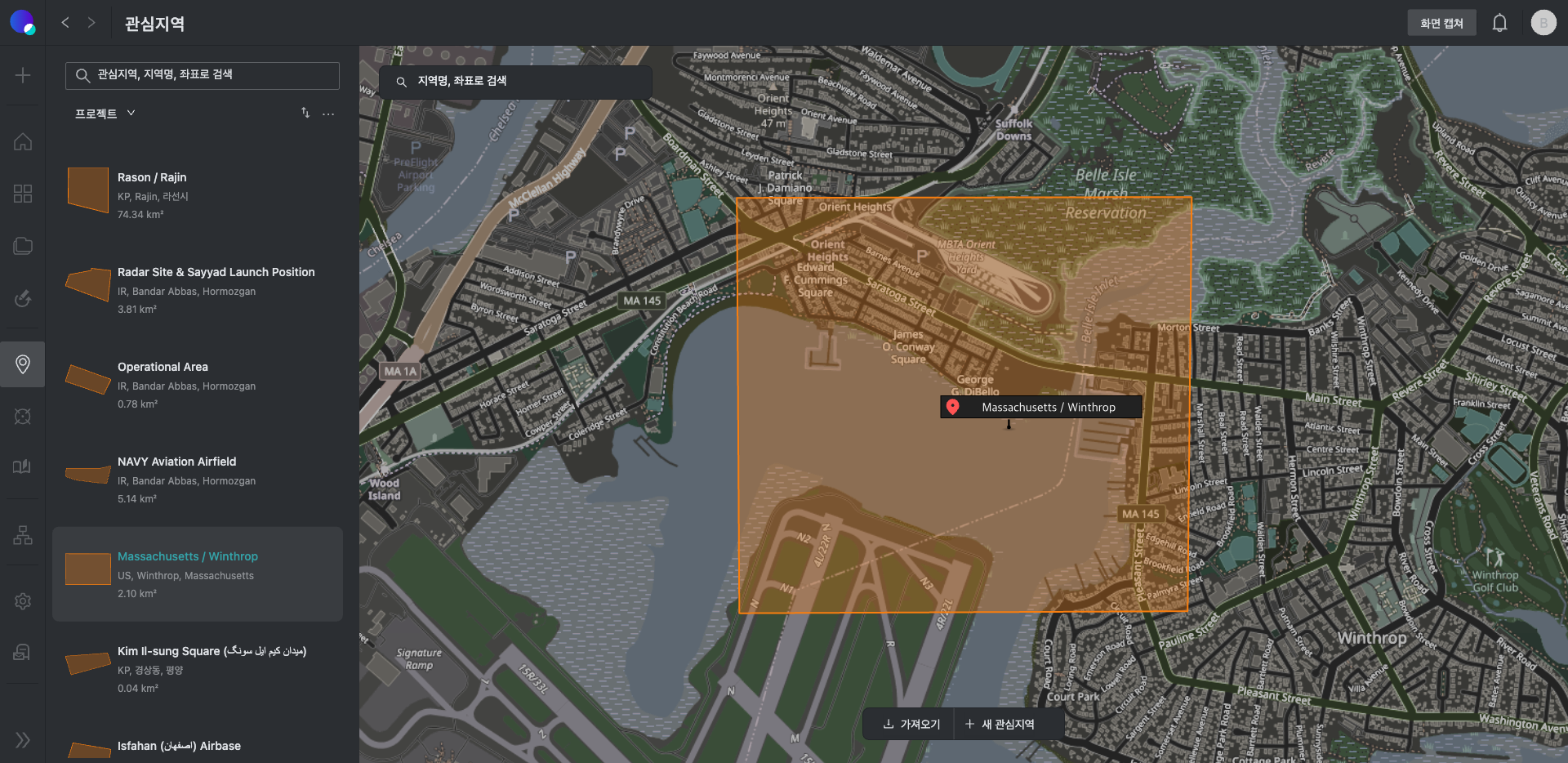Click the Kim Il-sung Square shape thumbnail
Screen dimensions: 1568x763
click(88, 663)
